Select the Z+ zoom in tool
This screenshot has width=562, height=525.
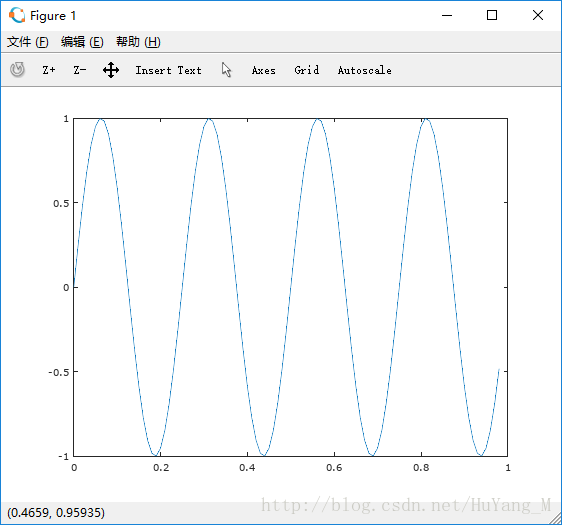tap(49, 70)
